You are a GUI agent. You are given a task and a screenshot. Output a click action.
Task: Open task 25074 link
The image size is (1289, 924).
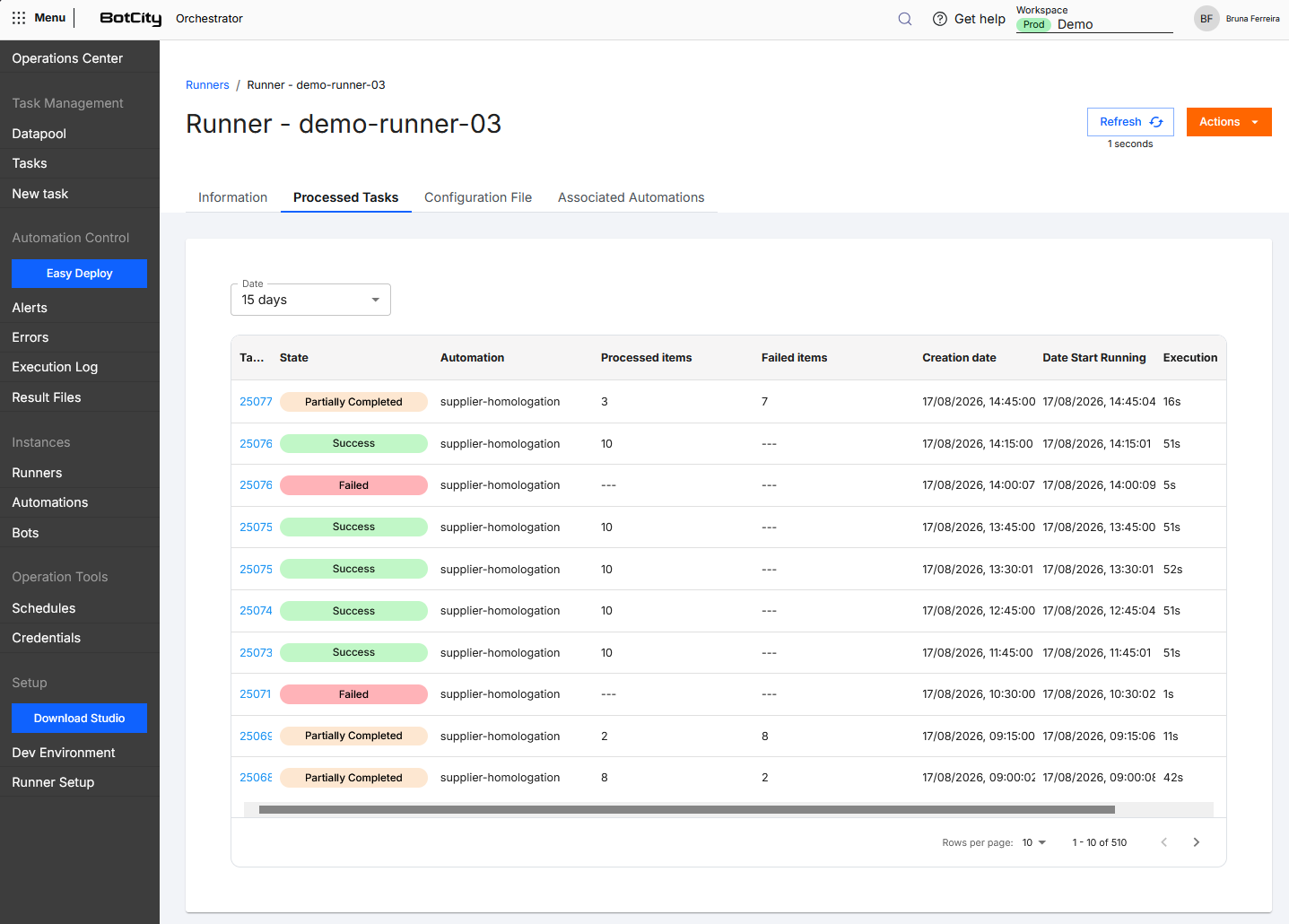(x=256, y=611)
